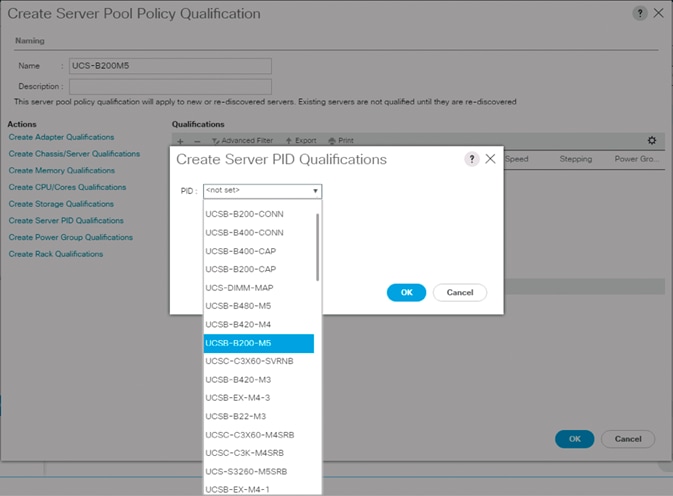
Task: Open Create Rack Qualifications link
Action: coord(56,254)
